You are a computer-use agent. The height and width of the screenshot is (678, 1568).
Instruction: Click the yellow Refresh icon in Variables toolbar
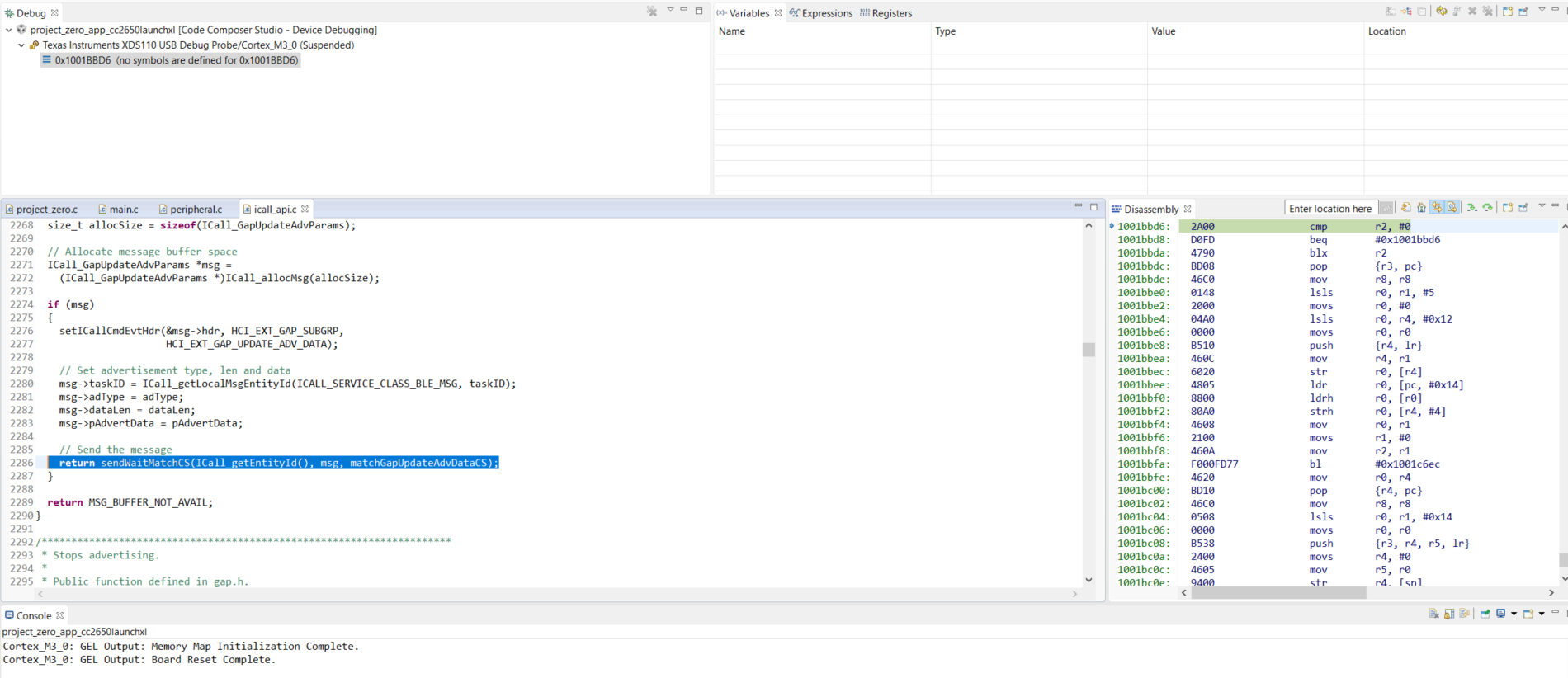point(1442,12)
